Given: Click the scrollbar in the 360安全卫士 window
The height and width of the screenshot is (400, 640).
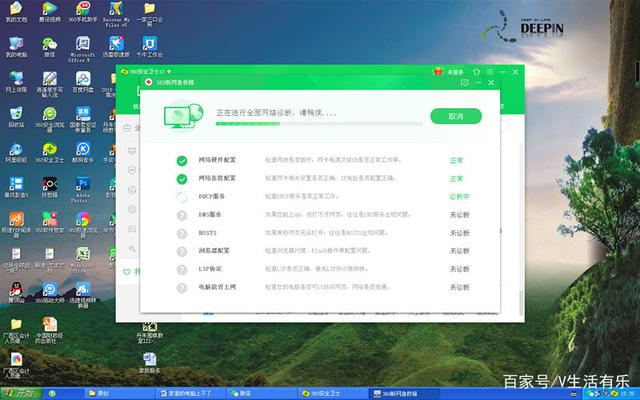Looking at the screenshot, I should 521,303.
